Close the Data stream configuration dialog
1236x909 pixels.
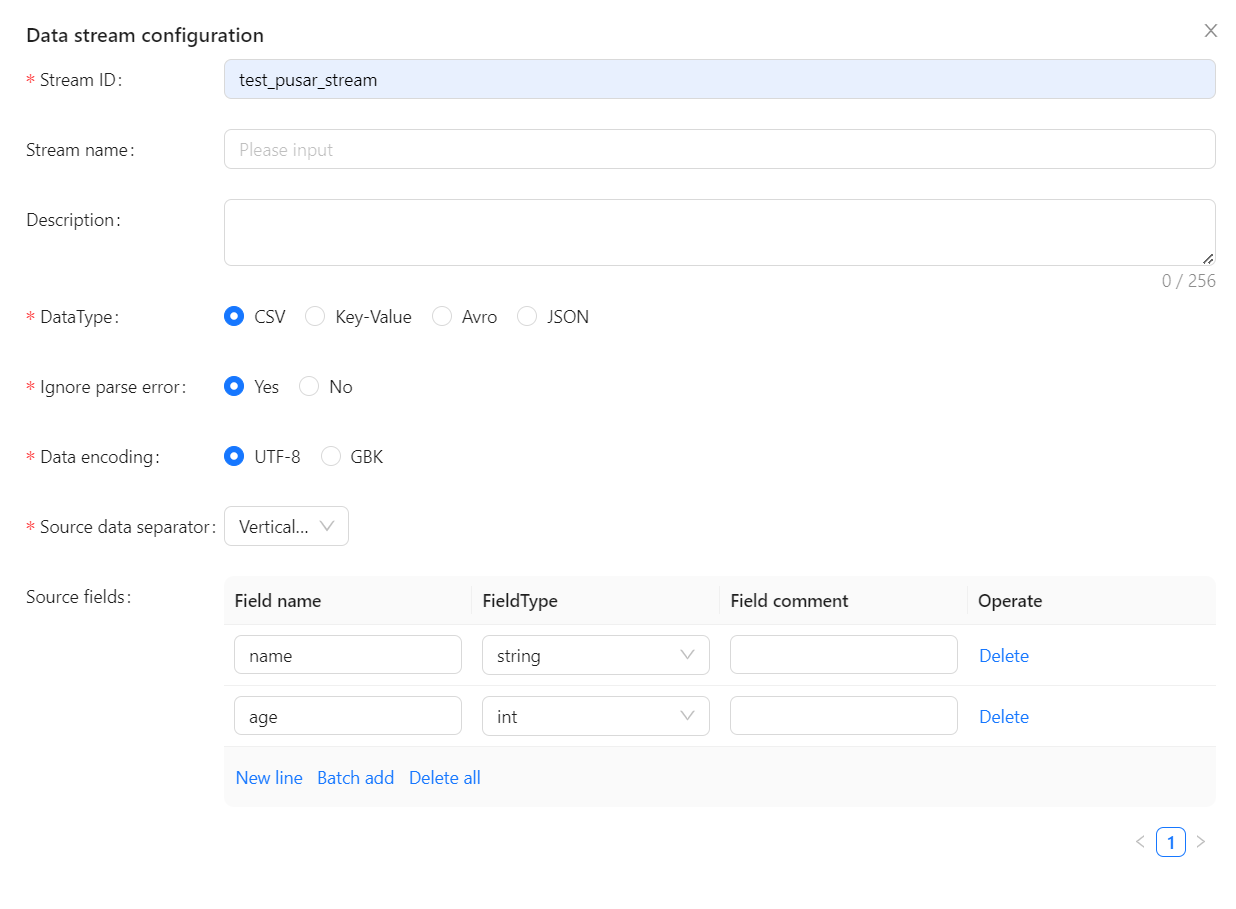click(1211, 31)
